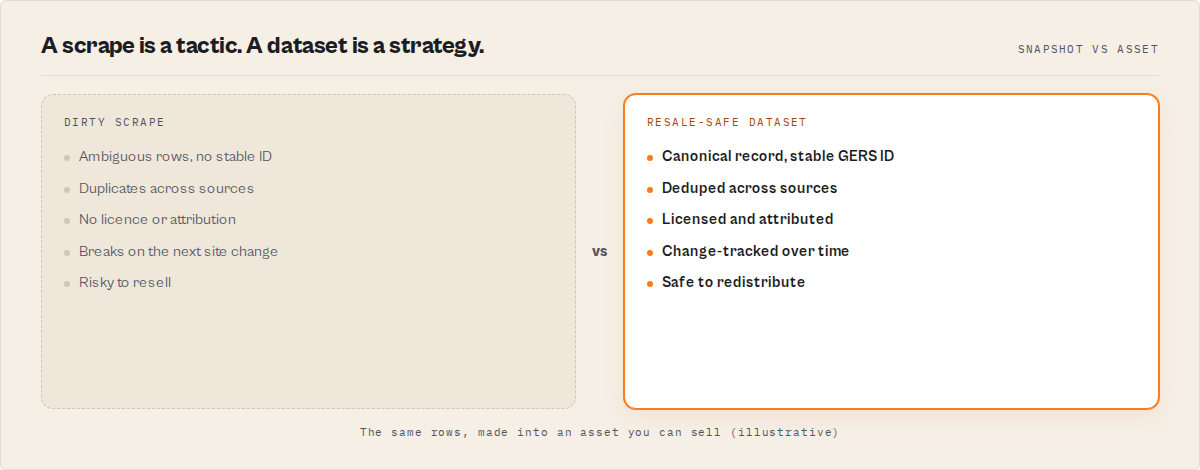This screenshot has width=1200, height=470.
Task: Click the illustrative caption below the panels
Action: [x=600, y=432]
